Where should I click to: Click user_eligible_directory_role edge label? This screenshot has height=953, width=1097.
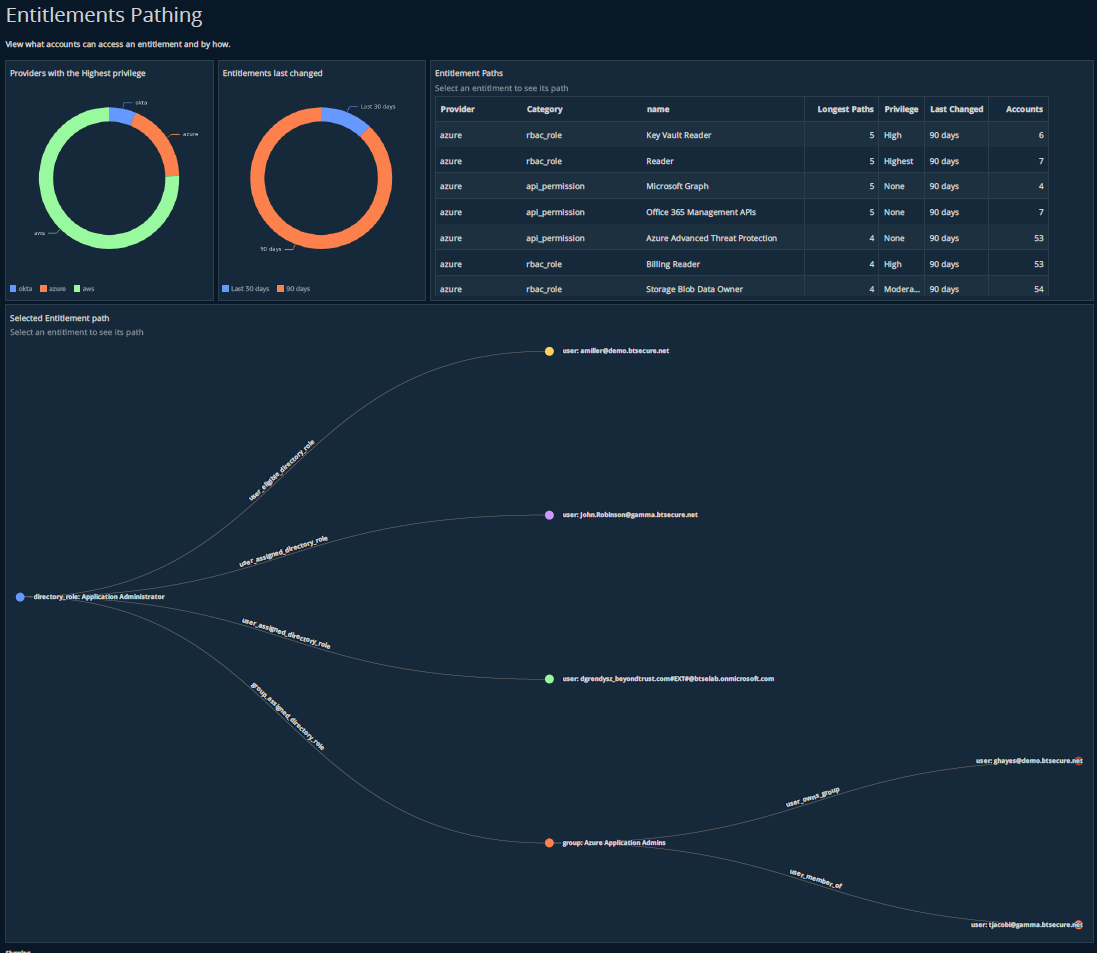(282, 470)
